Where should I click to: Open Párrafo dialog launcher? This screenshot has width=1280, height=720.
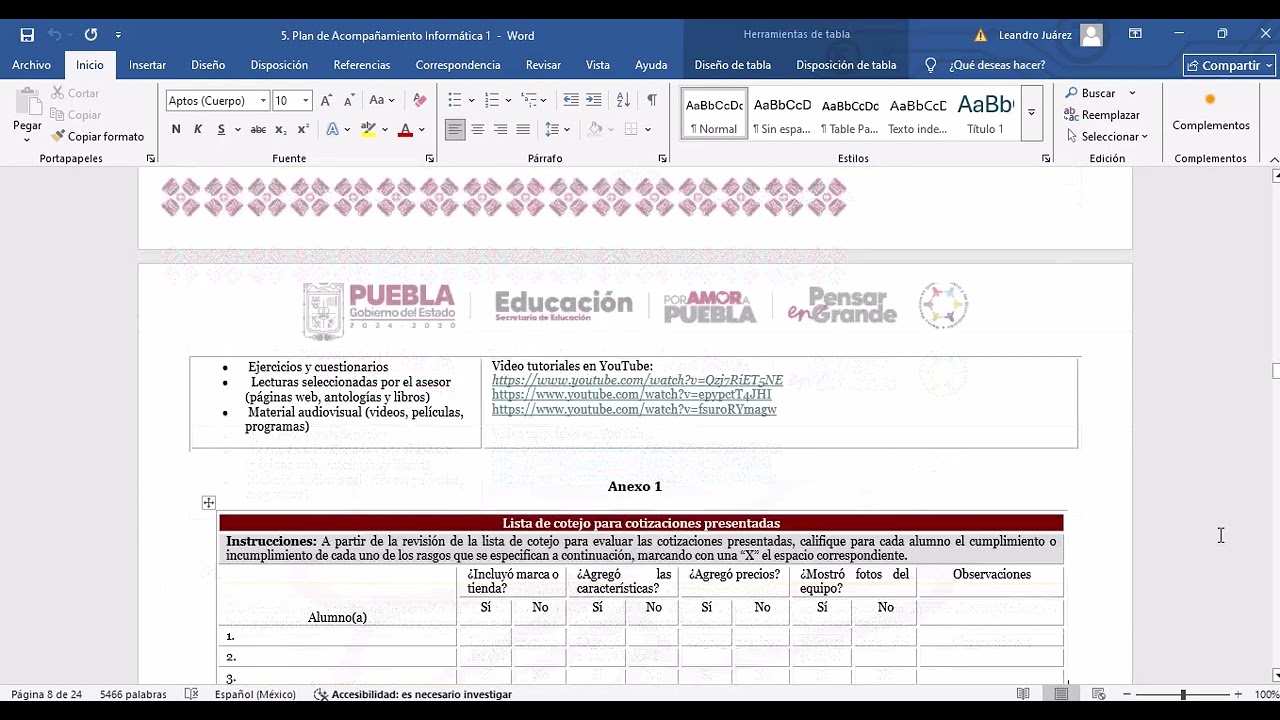662,159
